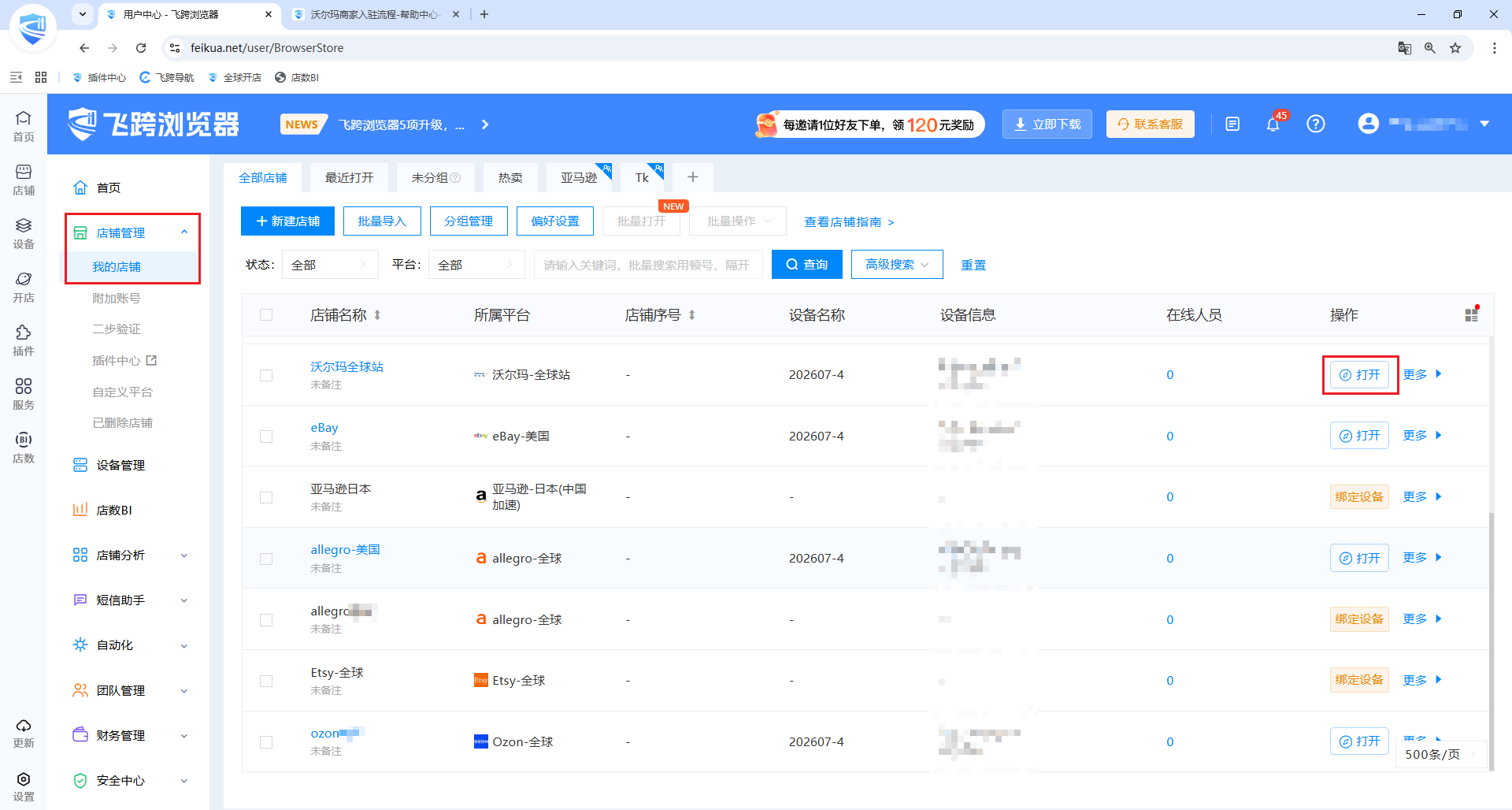
Task: Open the 店铺 icon in the left rail
Action: pos(24,180)
